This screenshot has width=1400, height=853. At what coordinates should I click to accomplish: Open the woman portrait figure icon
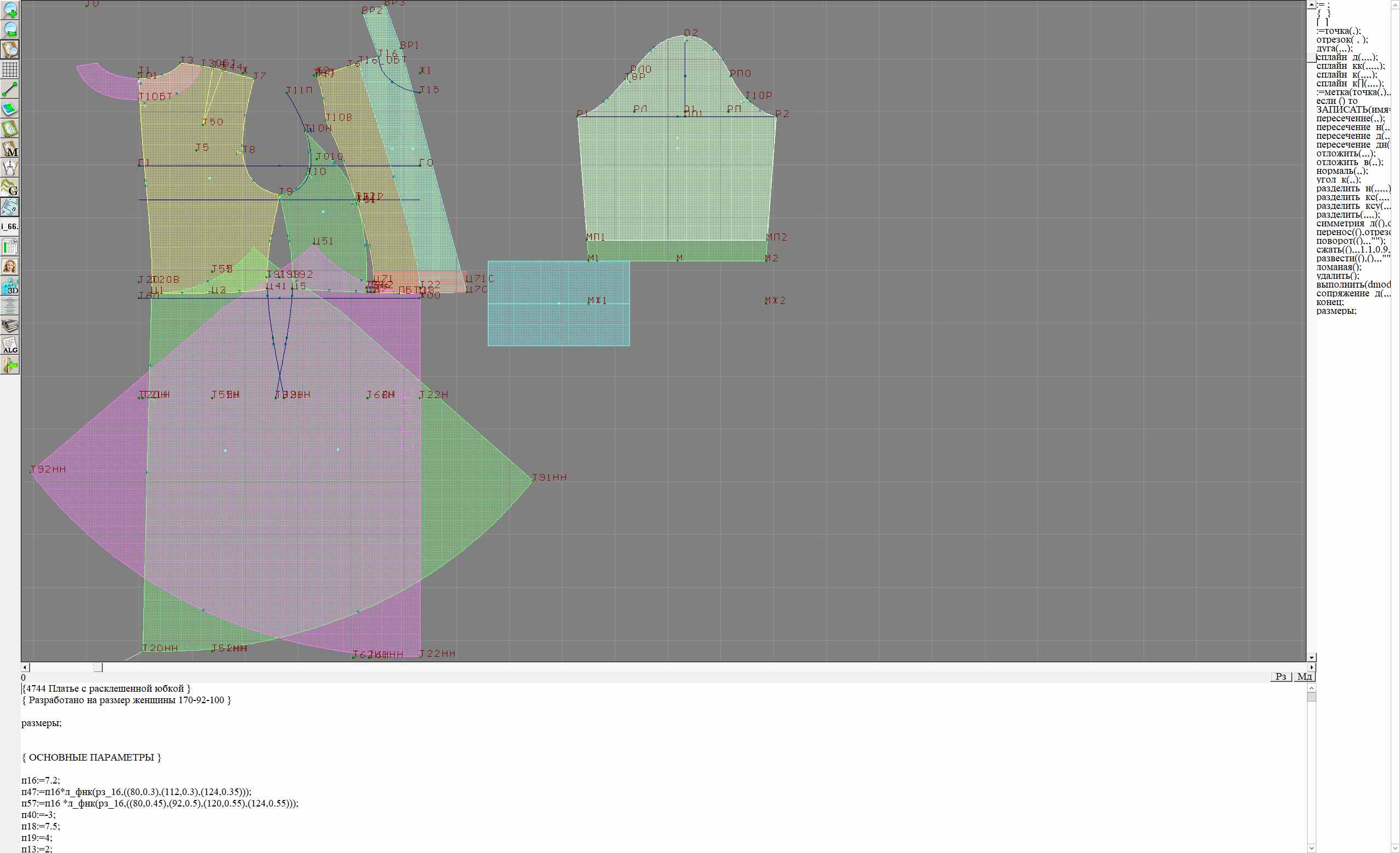pos(10,266)
